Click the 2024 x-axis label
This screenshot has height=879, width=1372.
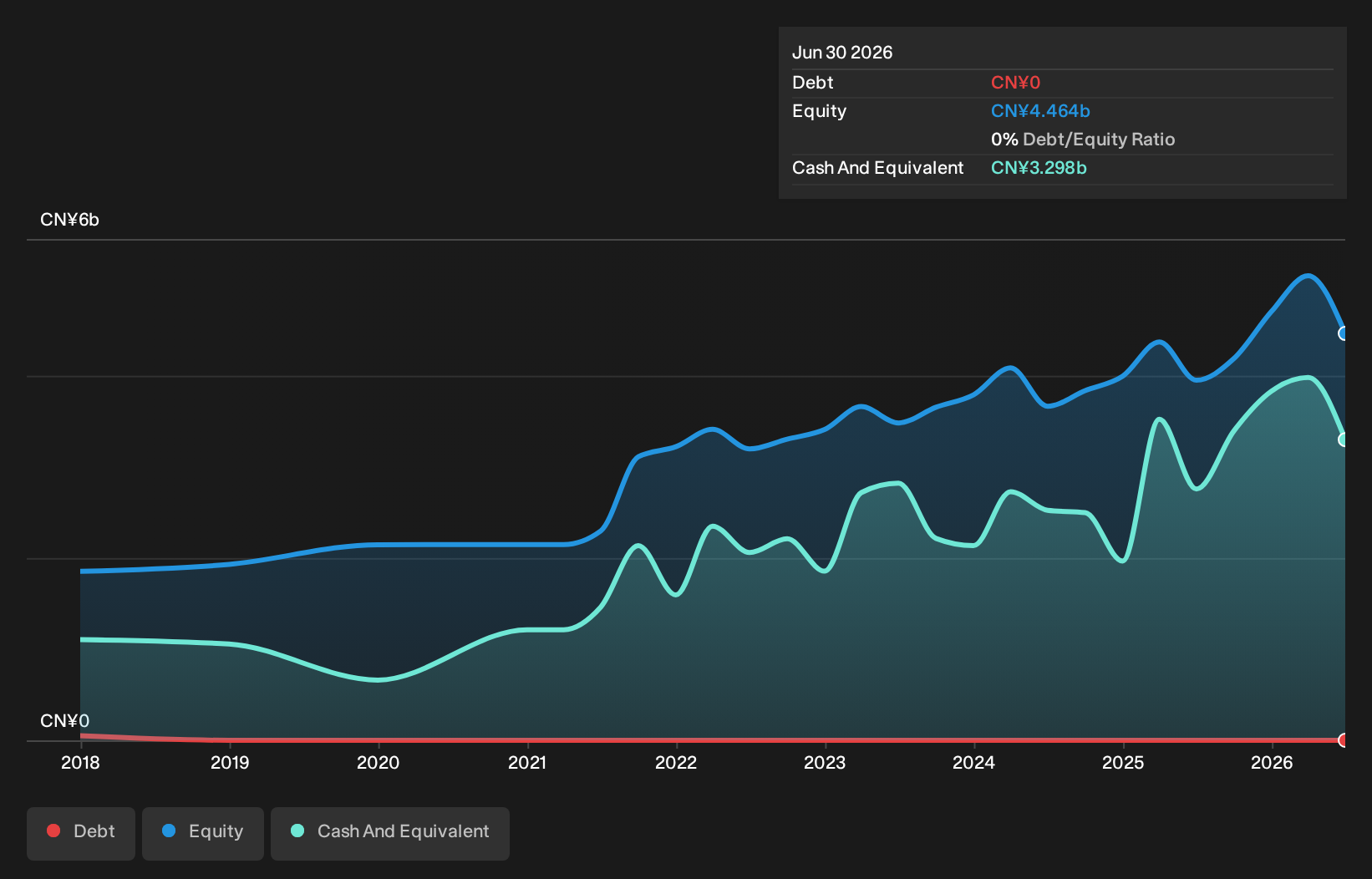[x=974, y=763]
